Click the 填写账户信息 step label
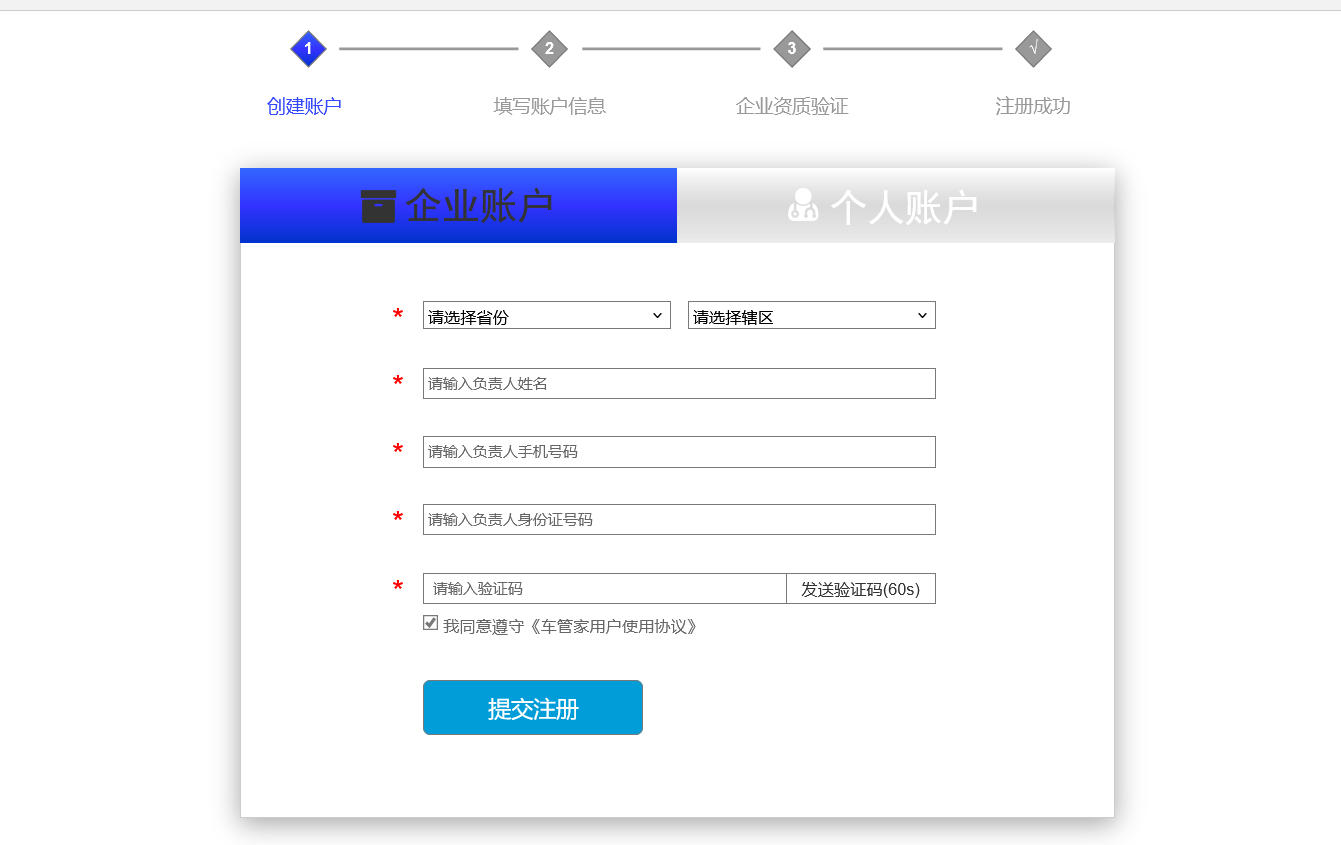The image size is (1341, 845). (x=549, y=106)
